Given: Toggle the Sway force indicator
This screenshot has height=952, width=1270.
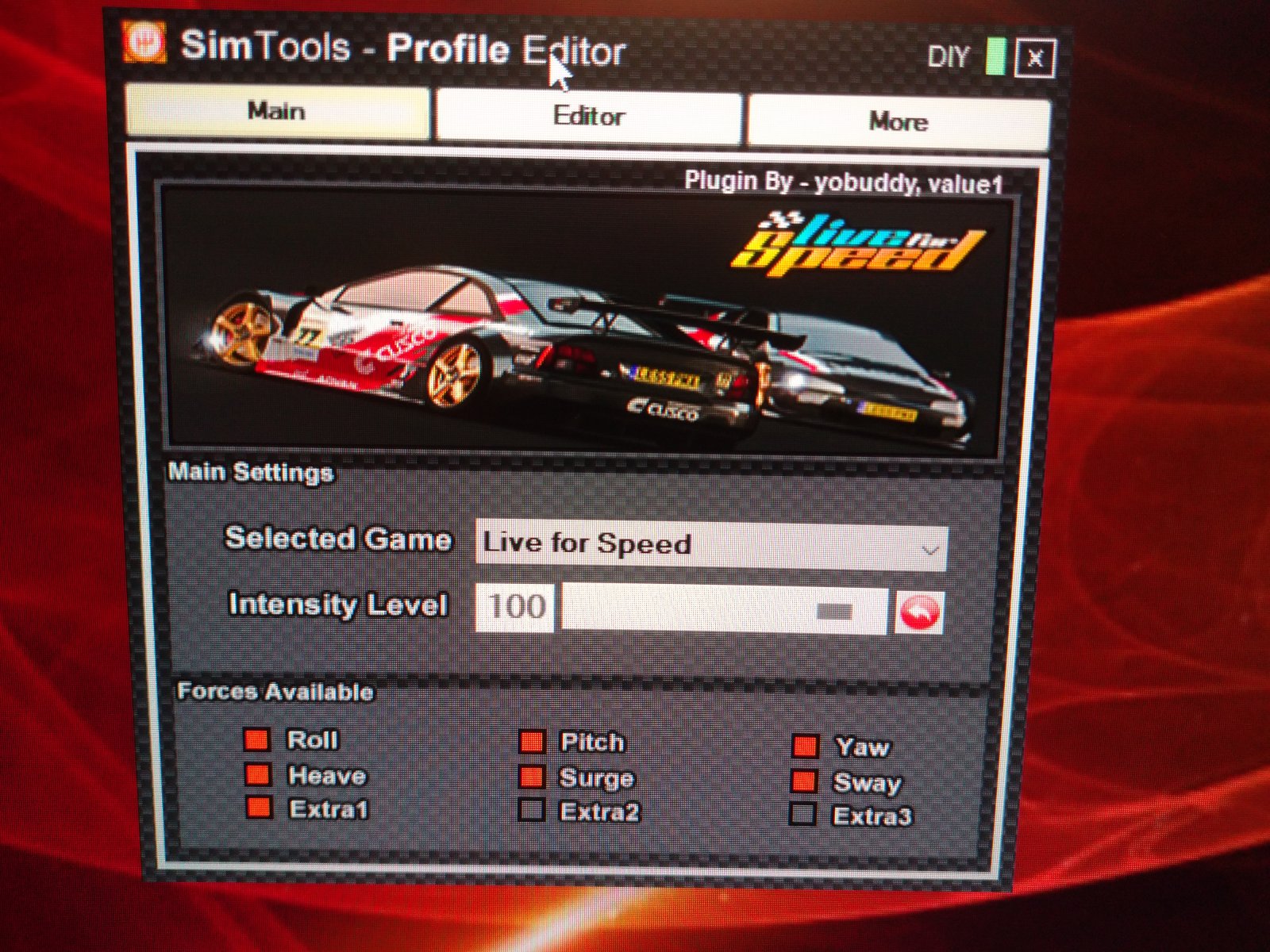Looking at the screenshot, I should 804,781.
